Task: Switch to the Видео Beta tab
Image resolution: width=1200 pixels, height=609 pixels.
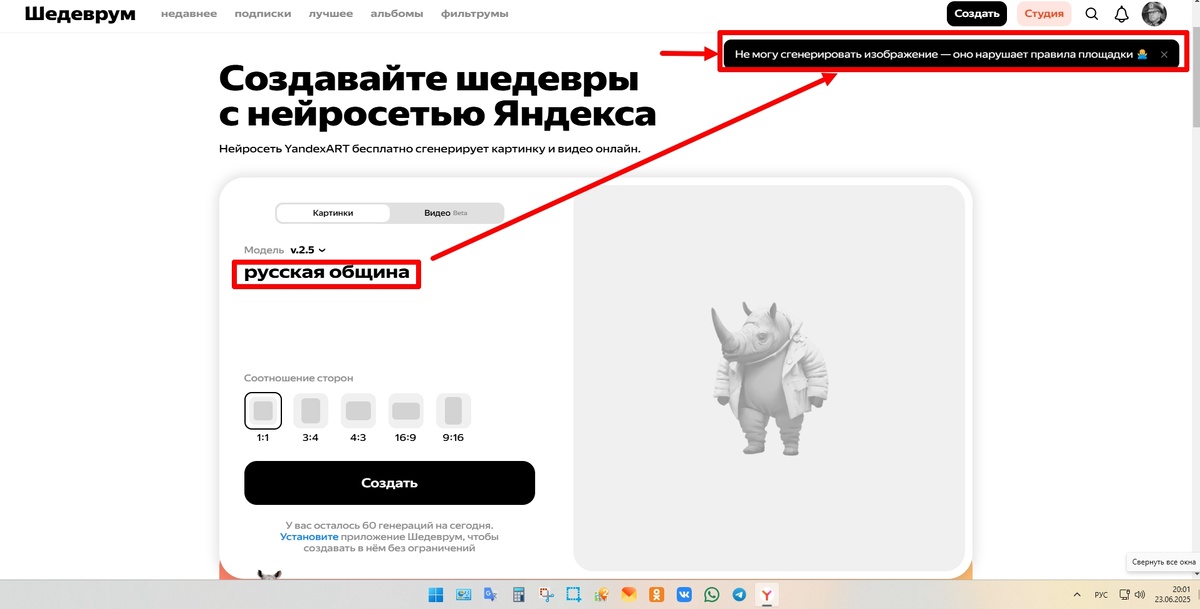Action: (446, 213)
